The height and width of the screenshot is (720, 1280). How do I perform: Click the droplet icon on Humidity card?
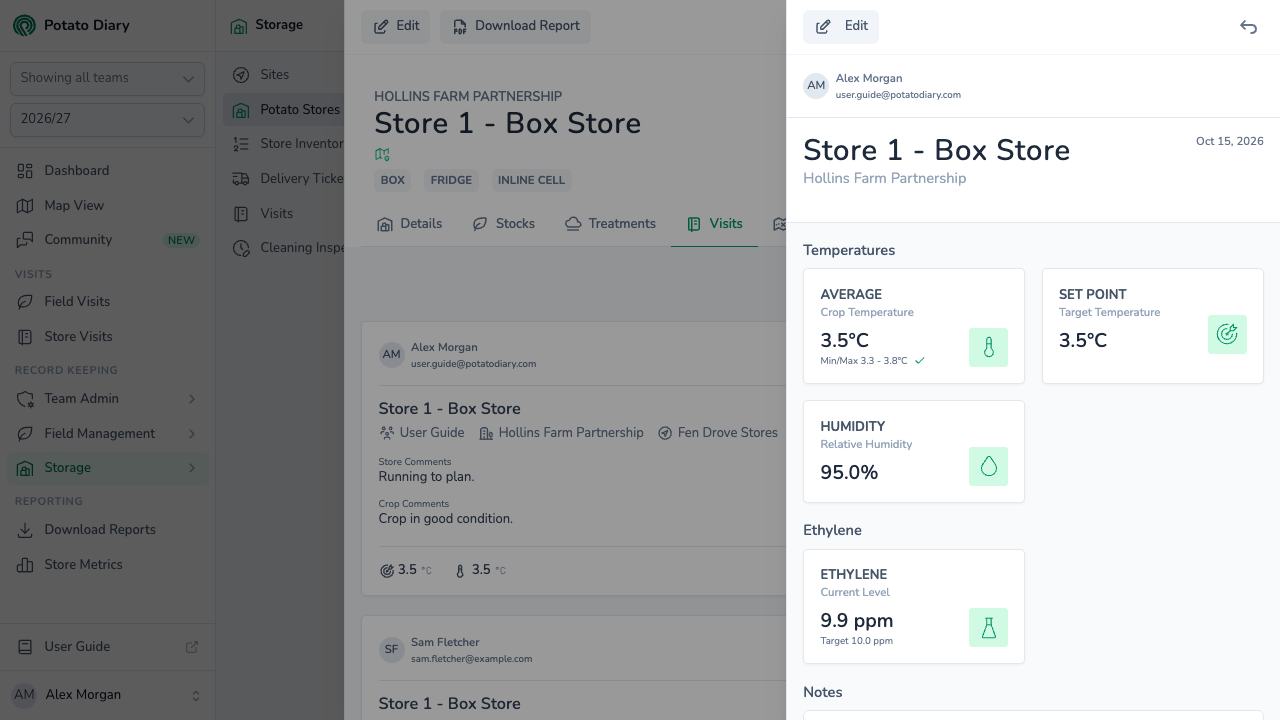tap(988, 466)
